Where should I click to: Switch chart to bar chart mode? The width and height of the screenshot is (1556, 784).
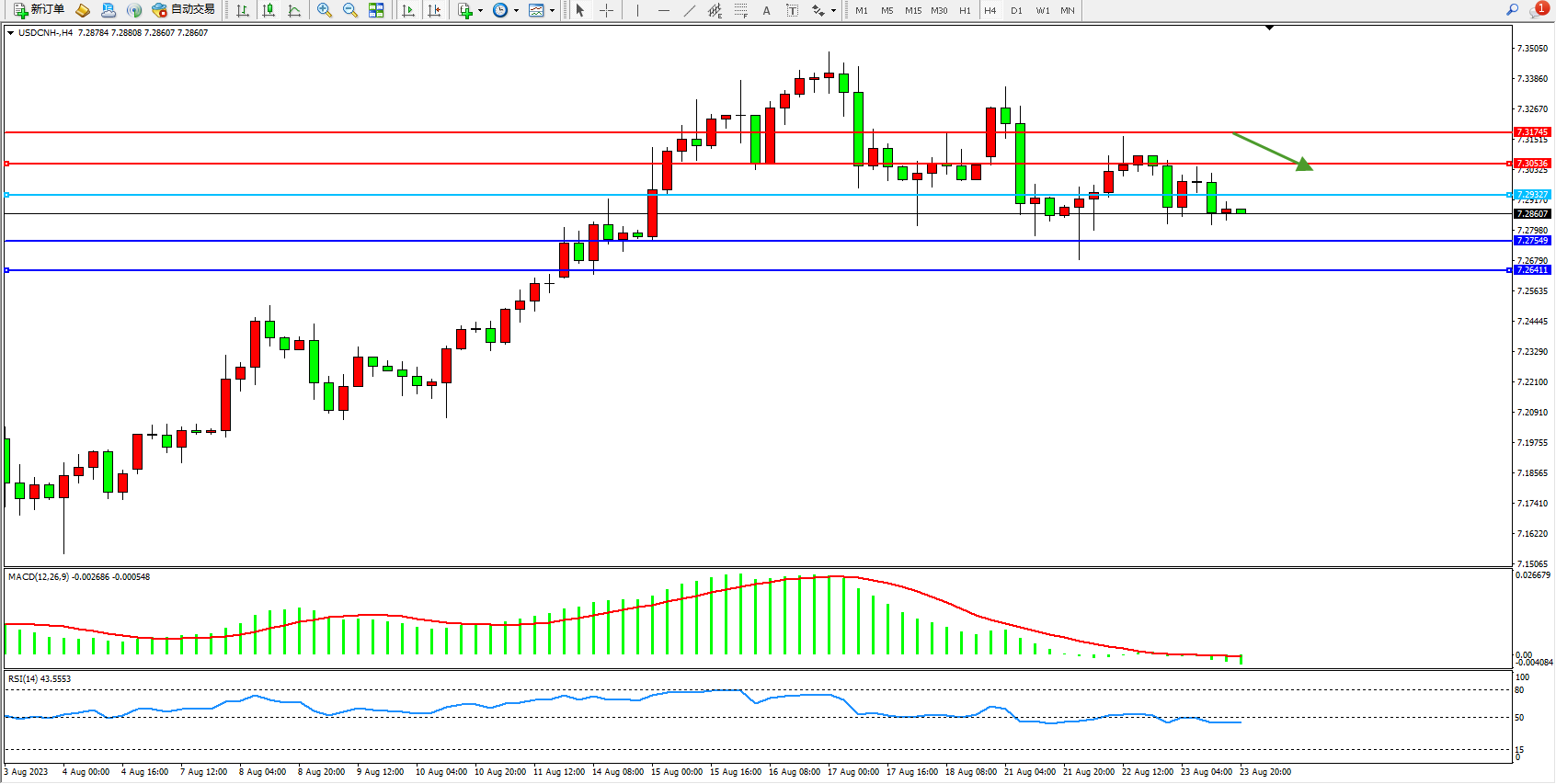(x=243, y=10)
